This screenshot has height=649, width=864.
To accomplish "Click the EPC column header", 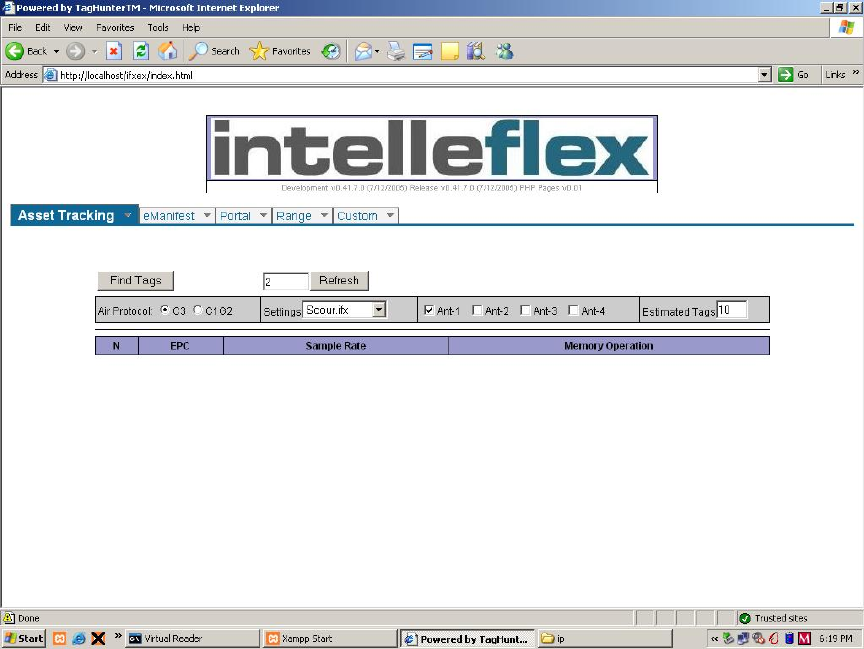I will click(180, 345).
